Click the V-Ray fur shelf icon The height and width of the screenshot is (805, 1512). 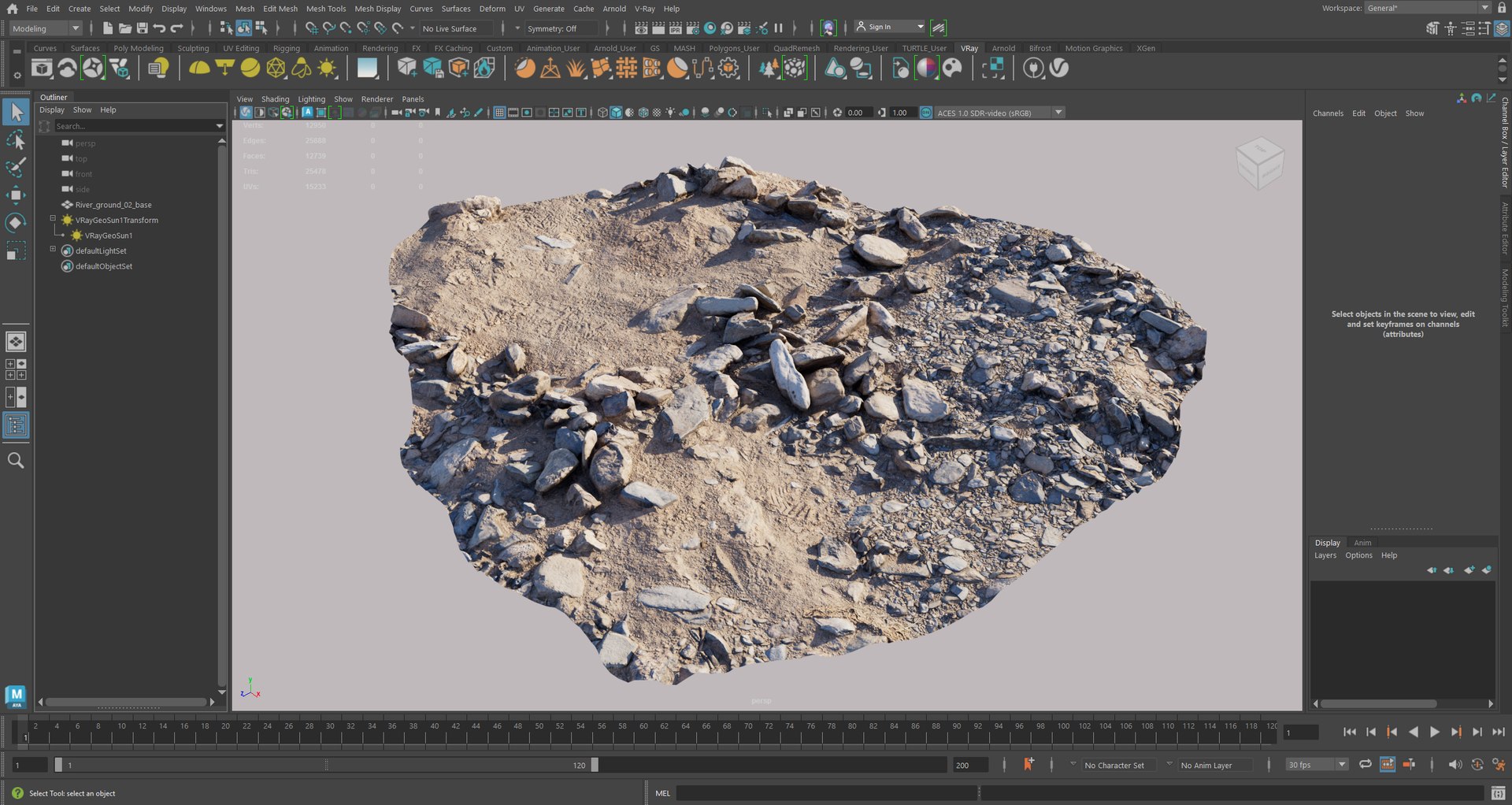[576, 69]
